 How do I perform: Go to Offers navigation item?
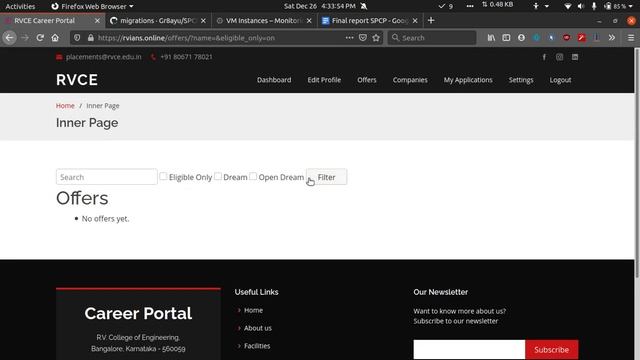point(367,80)
